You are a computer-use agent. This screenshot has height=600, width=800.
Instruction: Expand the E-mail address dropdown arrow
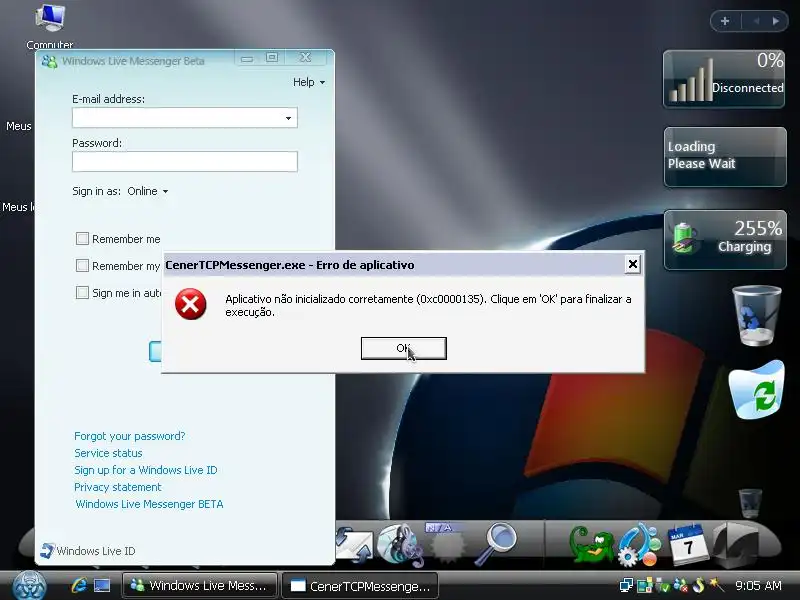tap(288, 118)
